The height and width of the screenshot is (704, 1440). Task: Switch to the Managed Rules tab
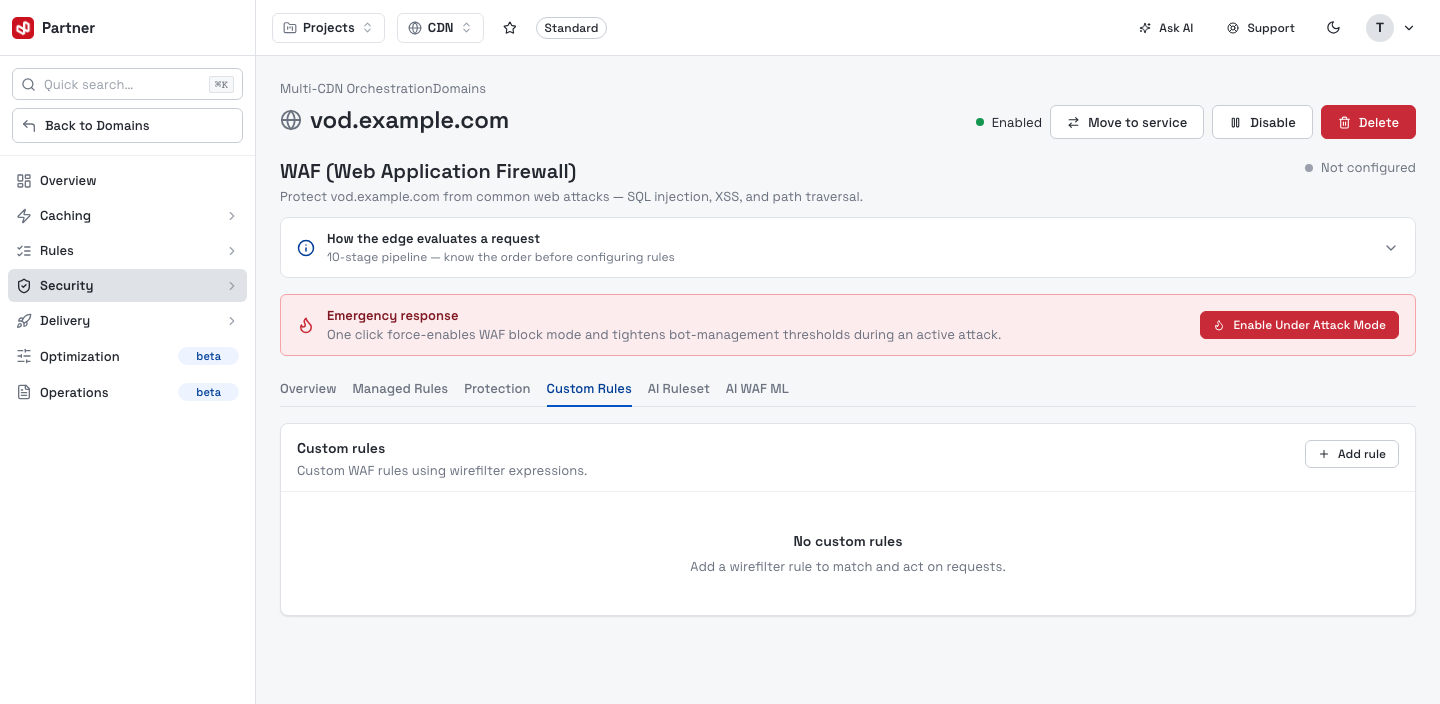[x=400, y=389]
